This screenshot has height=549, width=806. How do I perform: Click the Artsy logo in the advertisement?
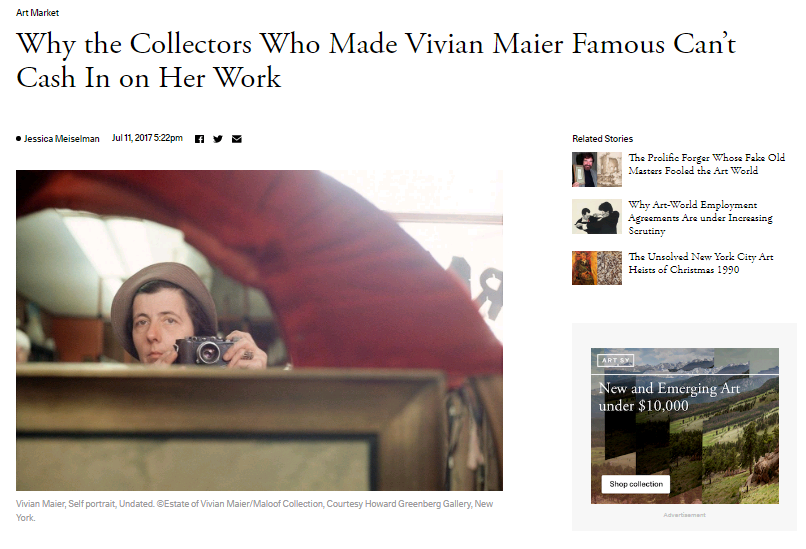click(x=614, y=360)
